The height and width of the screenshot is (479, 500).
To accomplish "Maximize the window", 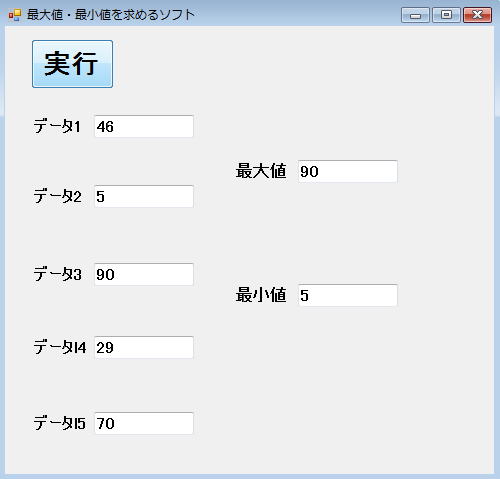I will coord(446,15).
